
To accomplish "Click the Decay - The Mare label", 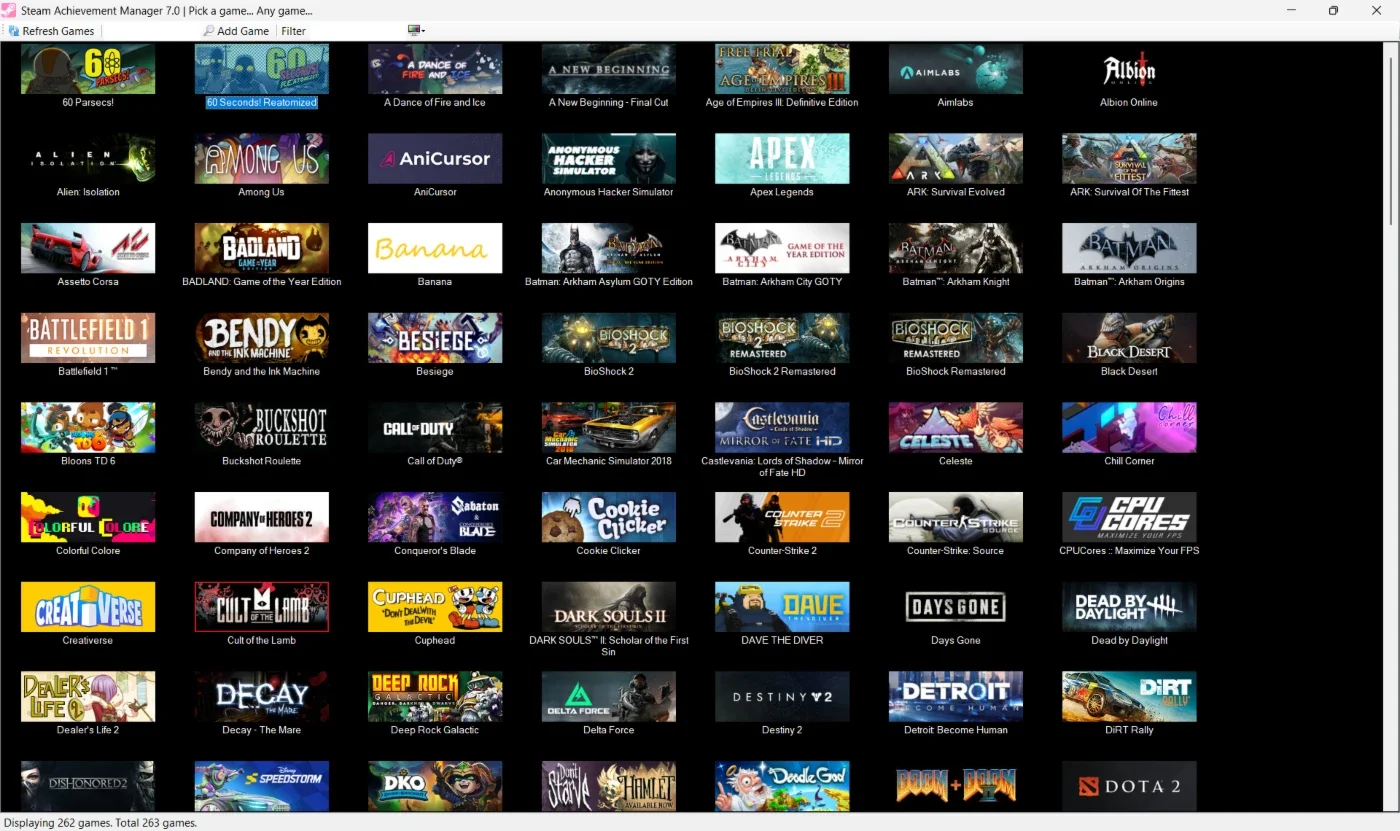I will click(262, 730).
